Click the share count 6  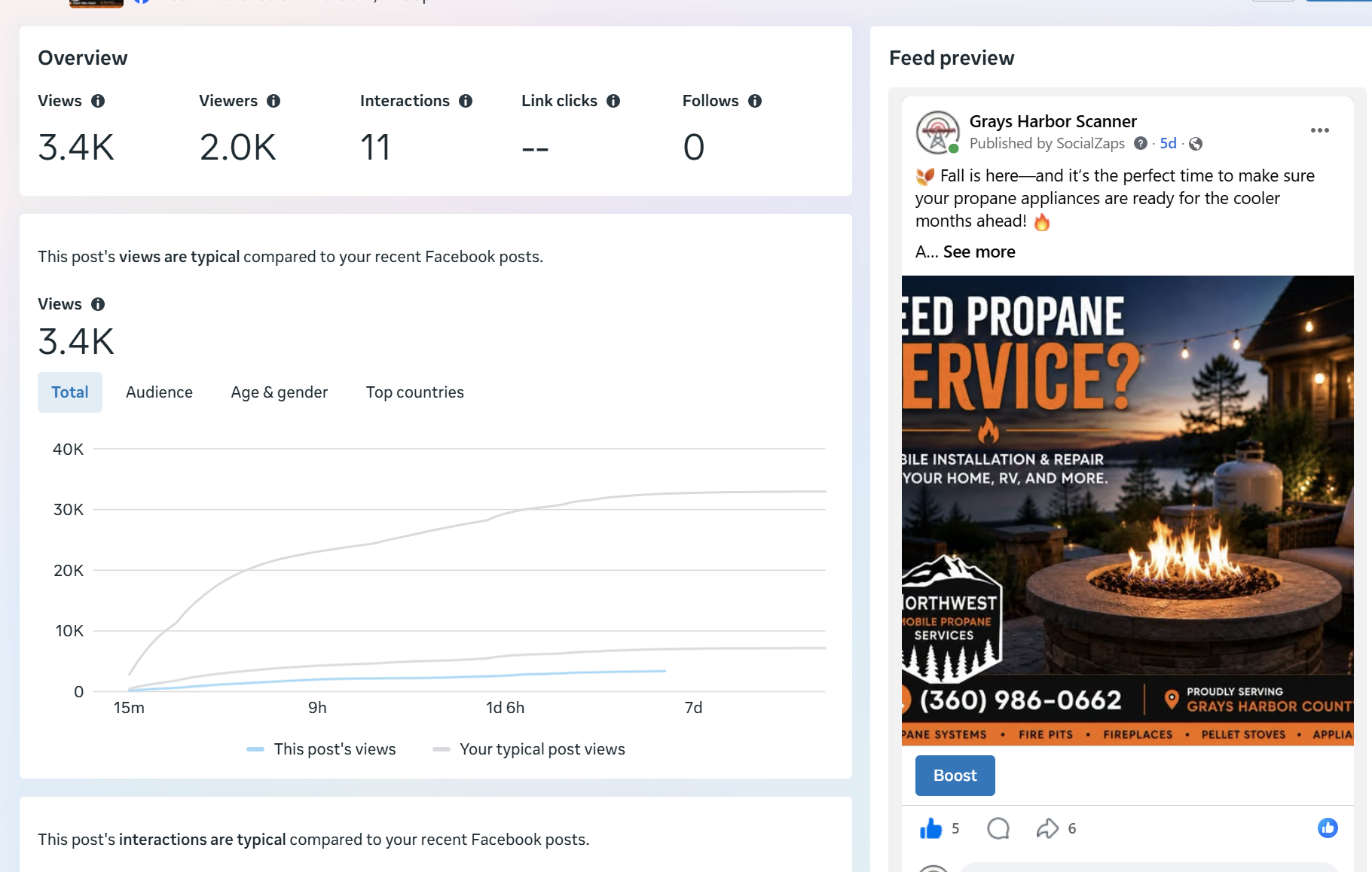pyautogui.click(x=1072, y=829)
